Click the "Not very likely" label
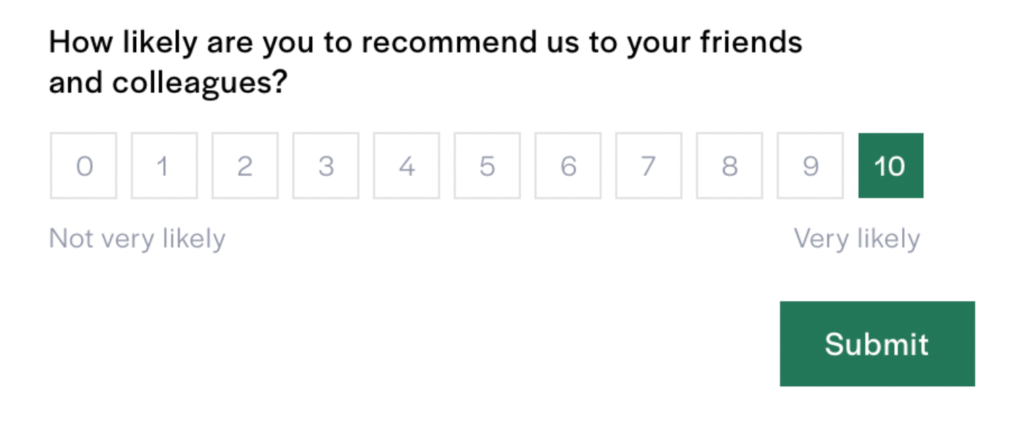Viewport: 1024px width, 438px height. (x=137, y=240)
